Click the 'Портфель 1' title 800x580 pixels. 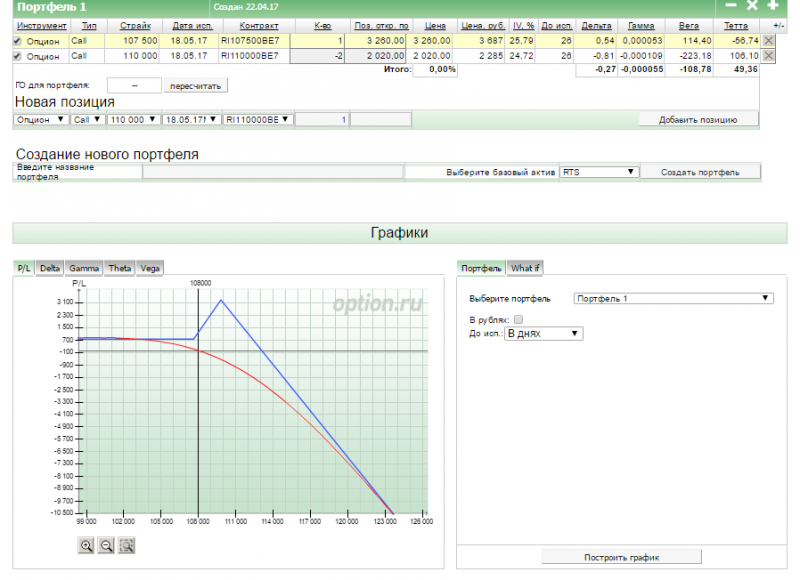click(x=52, y=7)
